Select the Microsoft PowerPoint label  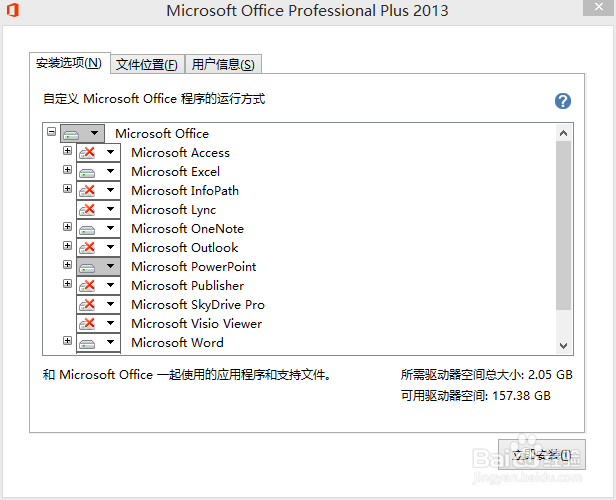[x=193, y=267]
